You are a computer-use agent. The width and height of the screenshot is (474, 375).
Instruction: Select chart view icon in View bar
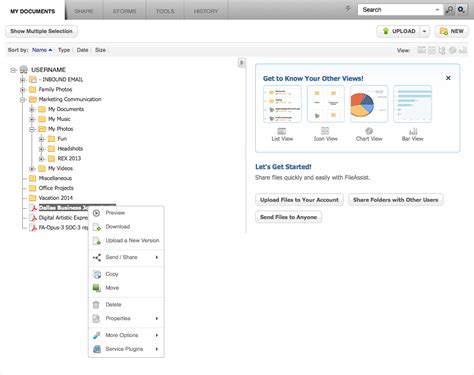tap(452, 50)
